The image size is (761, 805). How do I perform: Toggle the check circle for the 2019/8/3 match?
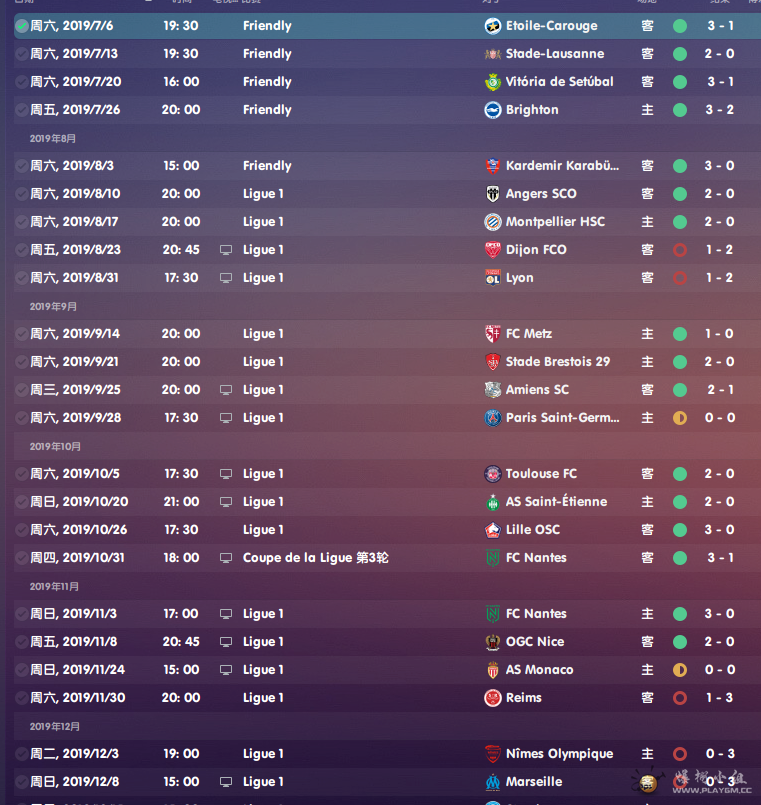tap(22, 166)
